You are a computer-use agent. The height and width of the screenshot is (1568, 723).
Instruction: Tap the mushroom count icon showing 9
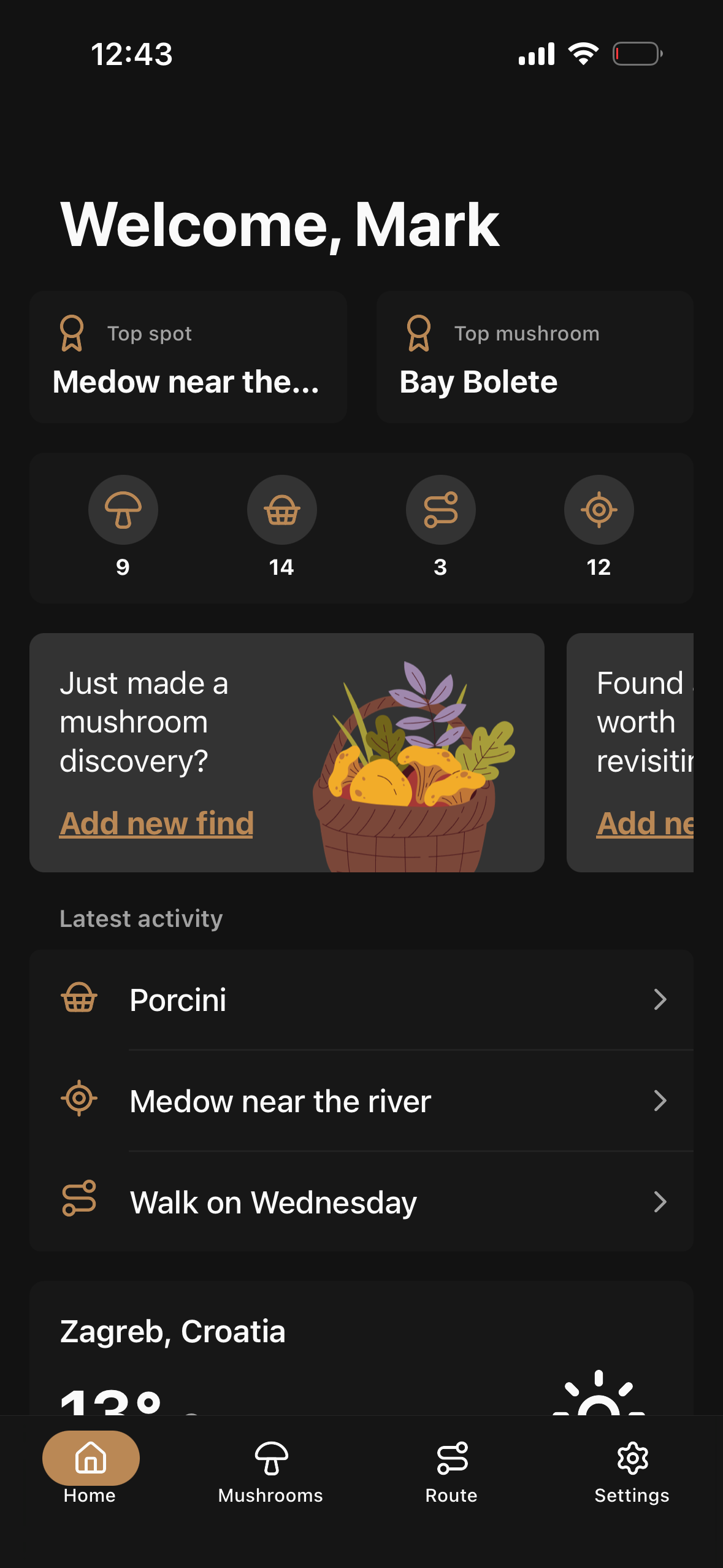pyautogui.click(x=123, y=510)
